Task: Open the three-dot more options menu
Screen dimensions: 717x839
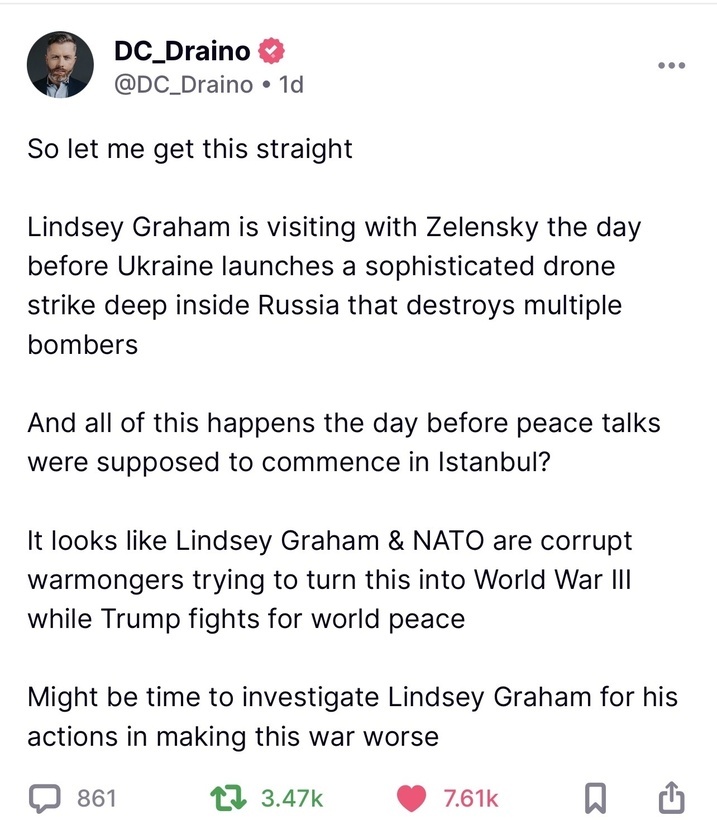Action: coord(672,65)
